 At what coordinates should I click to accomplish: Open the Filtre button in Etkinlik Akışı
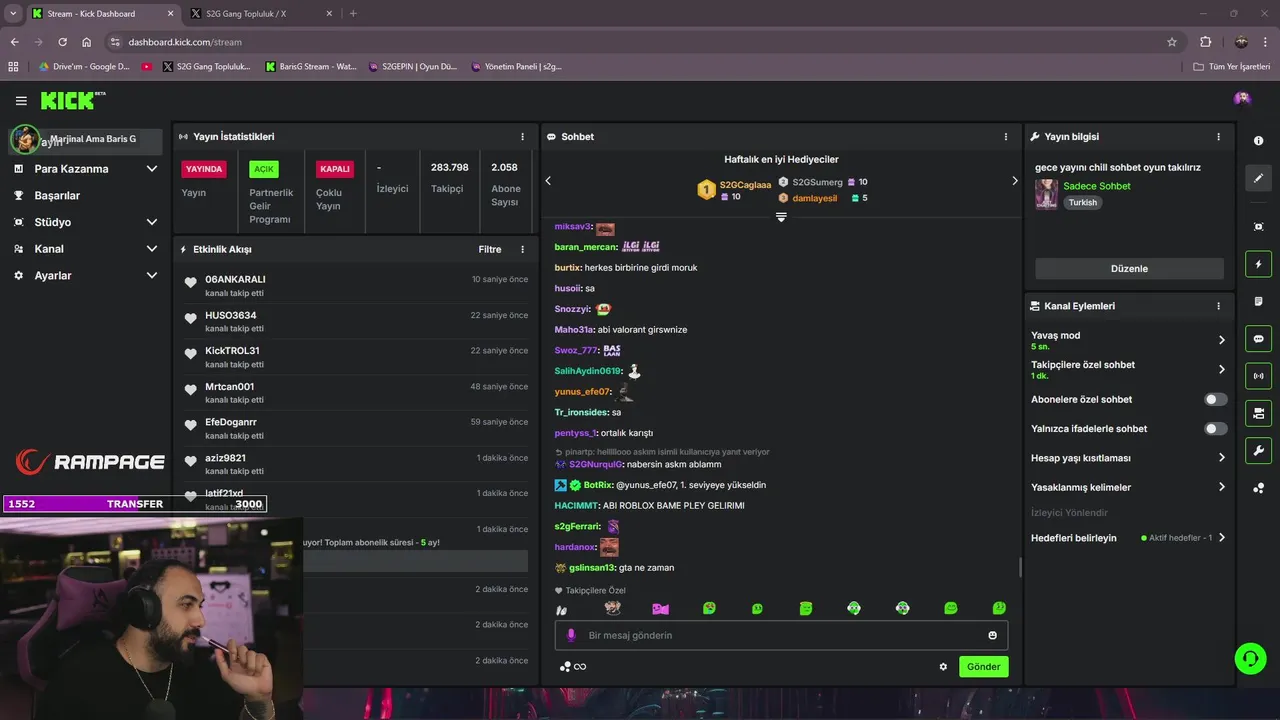pyautogui.click(x=490, y=249)
